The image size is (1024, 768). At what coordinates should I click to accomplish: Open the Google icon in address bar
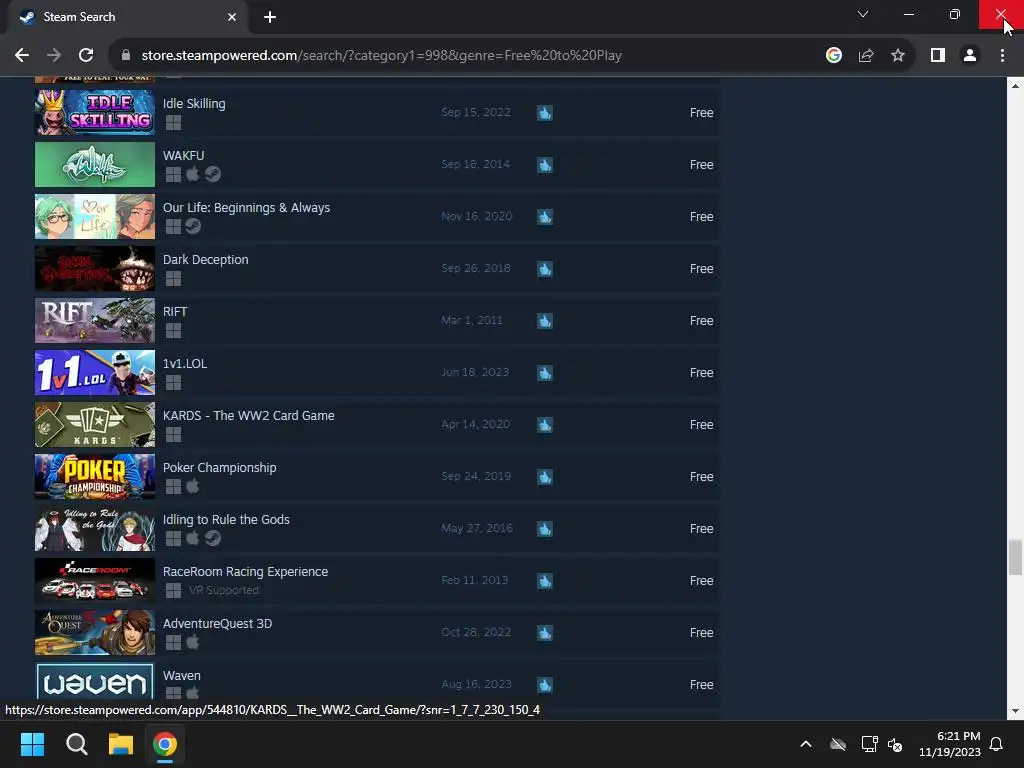click(834, 56)
